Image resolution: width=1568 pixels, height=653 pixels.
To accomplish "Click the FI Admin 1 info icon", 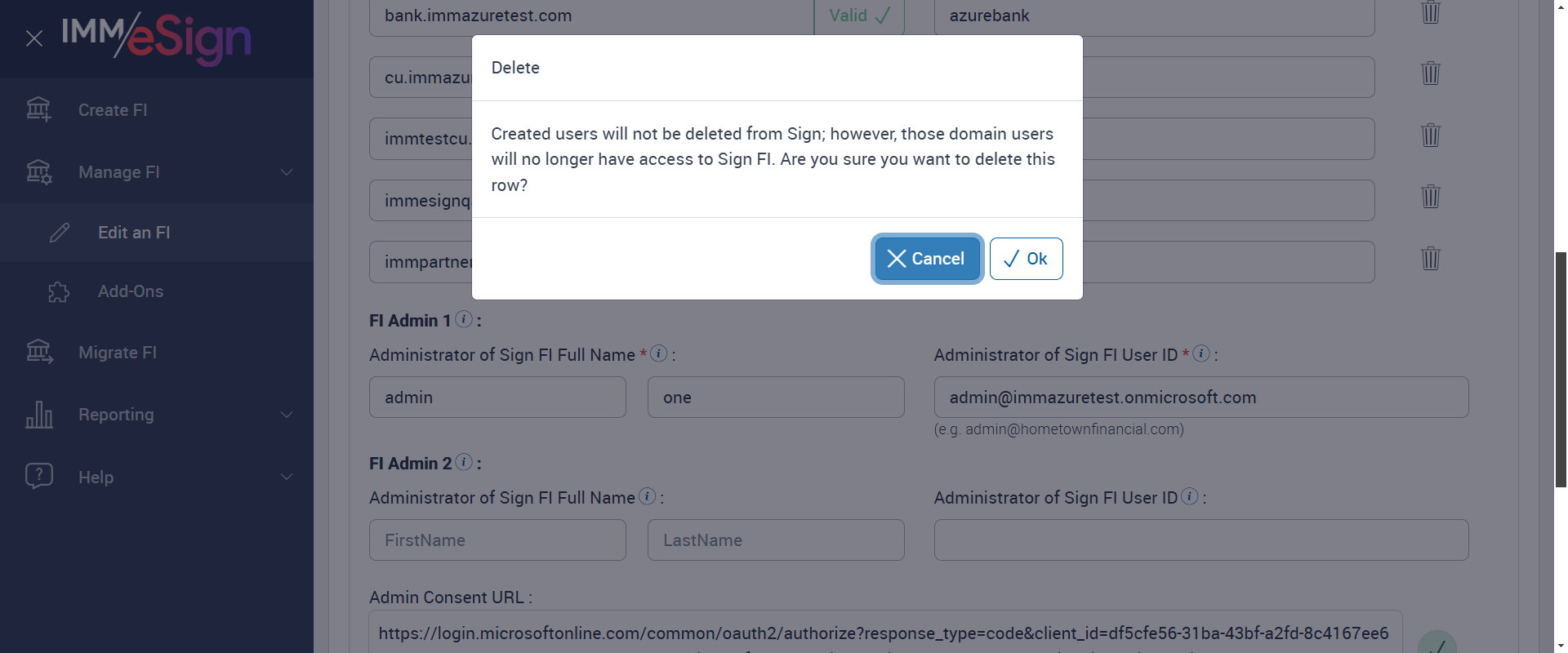I will click(464, 319).
